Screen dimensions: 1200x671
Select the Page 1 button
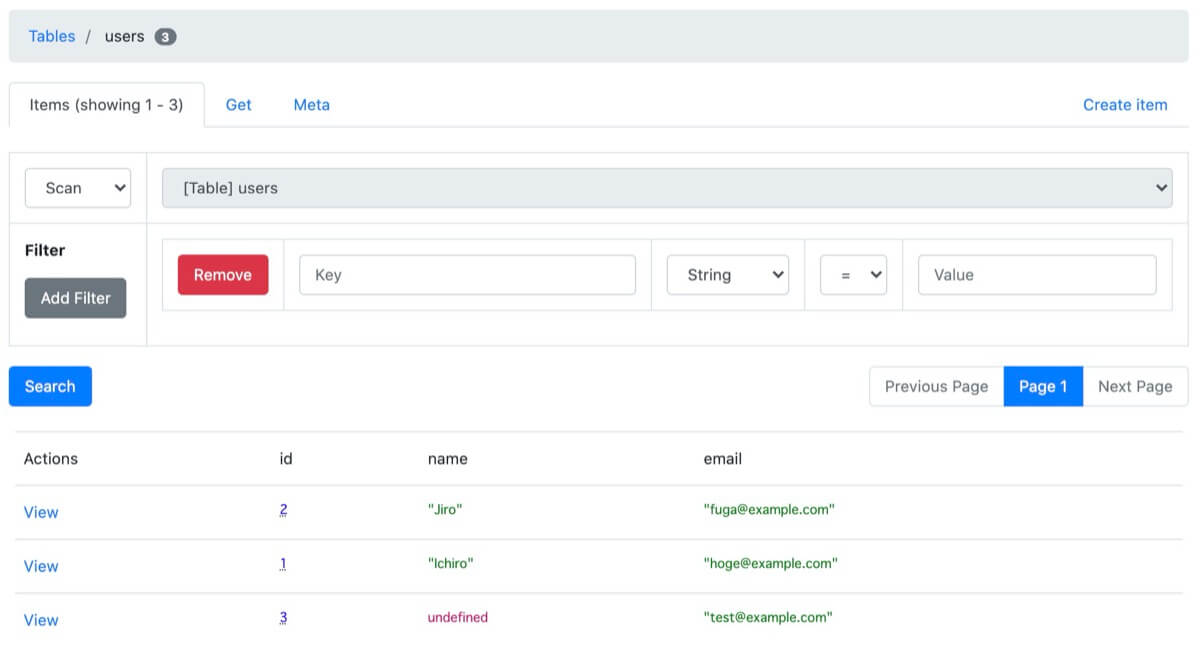tap(1043, 386)
